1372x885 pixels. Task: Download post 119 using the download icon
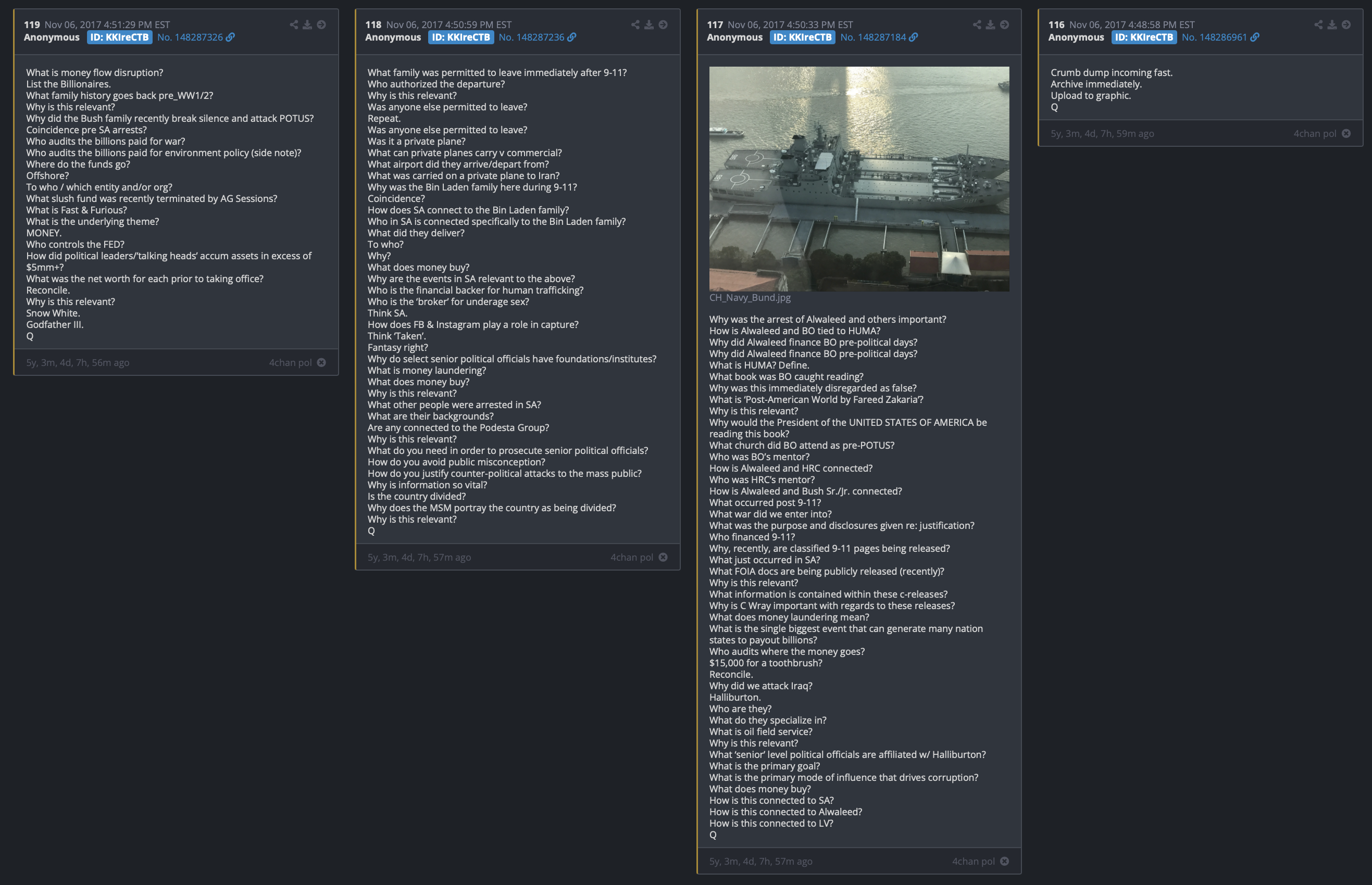pos(308,24)
